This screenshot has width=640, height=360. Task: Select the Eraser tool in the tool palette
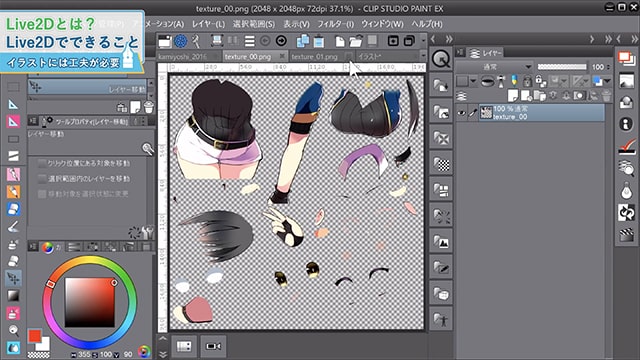point(13,260)
